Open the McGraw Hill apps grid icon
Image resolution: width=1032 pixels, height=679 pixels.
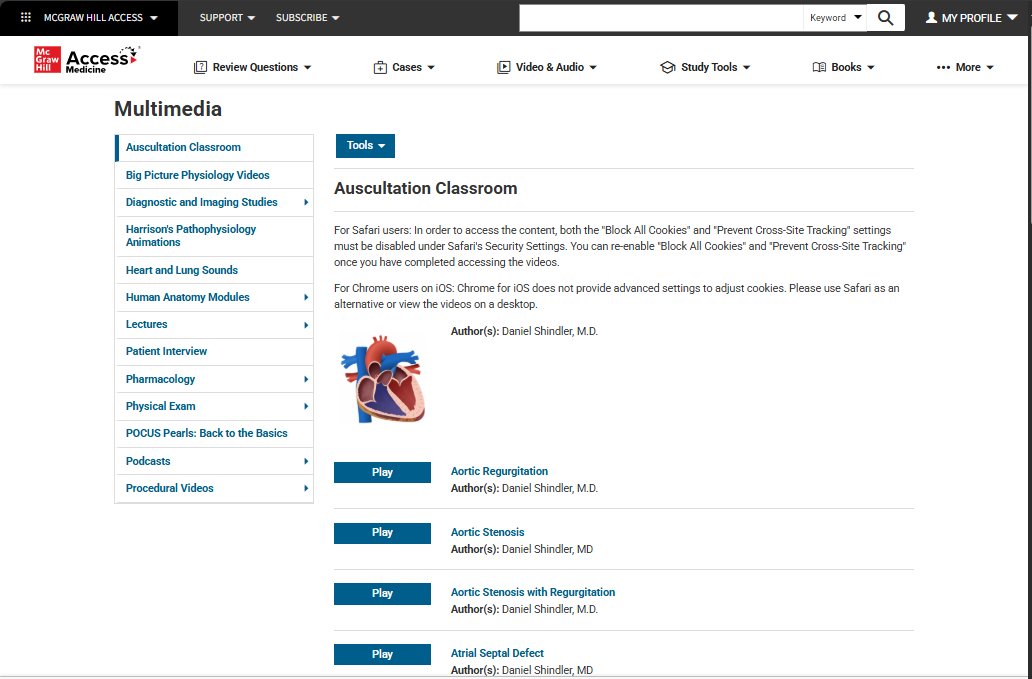point(26,18)
